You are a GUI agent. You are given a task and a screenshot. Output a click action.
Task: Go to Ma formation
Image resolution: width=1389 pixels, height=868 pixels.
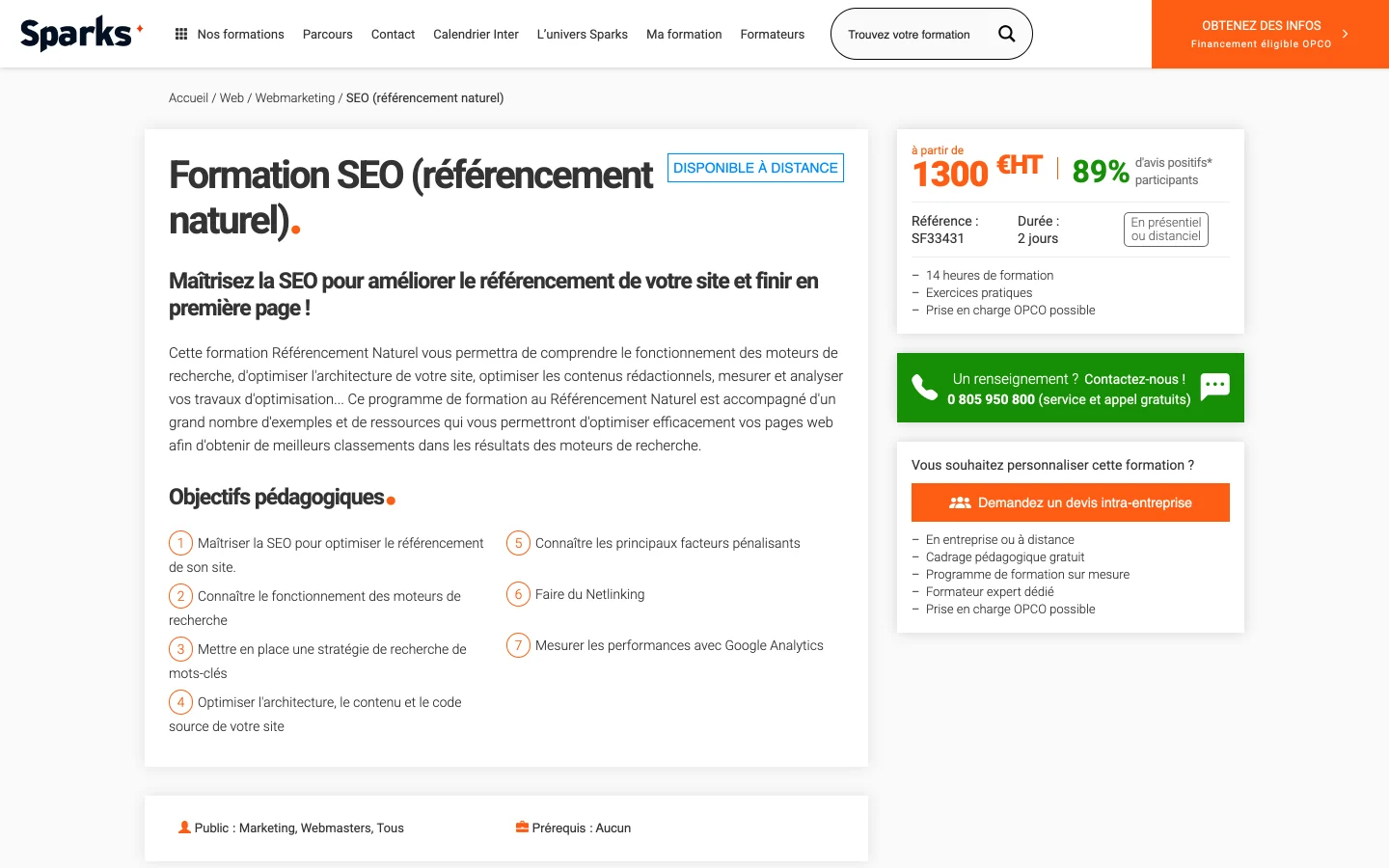[684, 34]
